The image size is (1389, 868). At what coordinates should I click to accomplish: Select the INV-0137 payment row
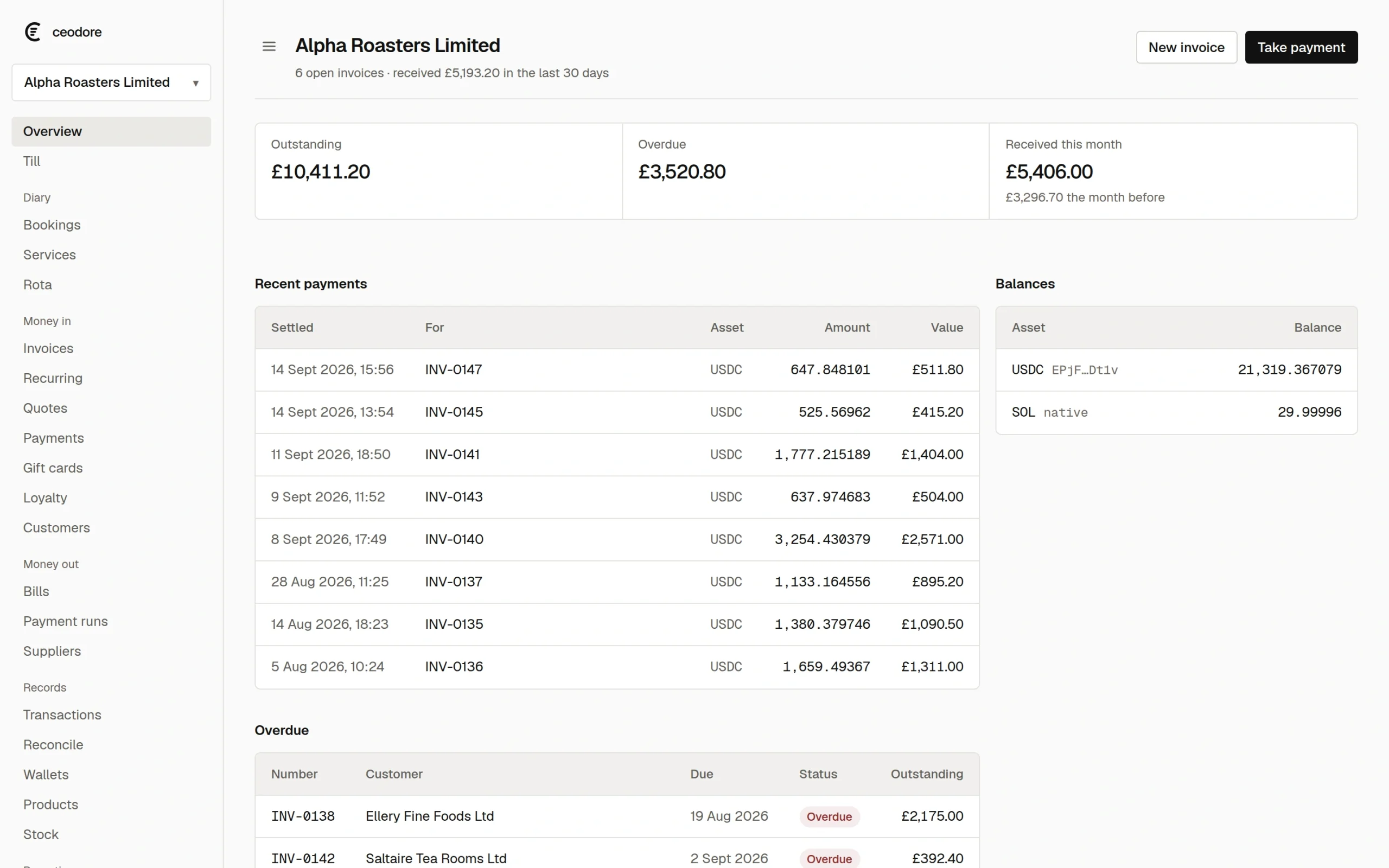coord(617,582)
